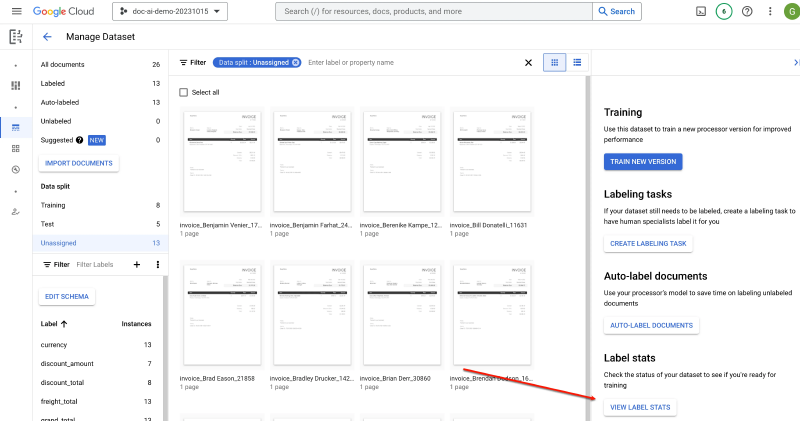
Task: Select Unassigned data split
Action: (100, 243)
